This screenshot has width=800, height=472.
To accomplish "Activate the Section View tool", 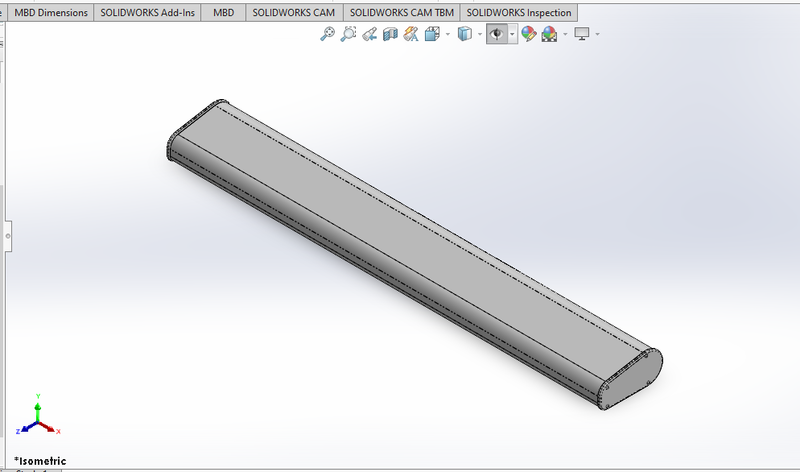I will (x=390, y=34).
